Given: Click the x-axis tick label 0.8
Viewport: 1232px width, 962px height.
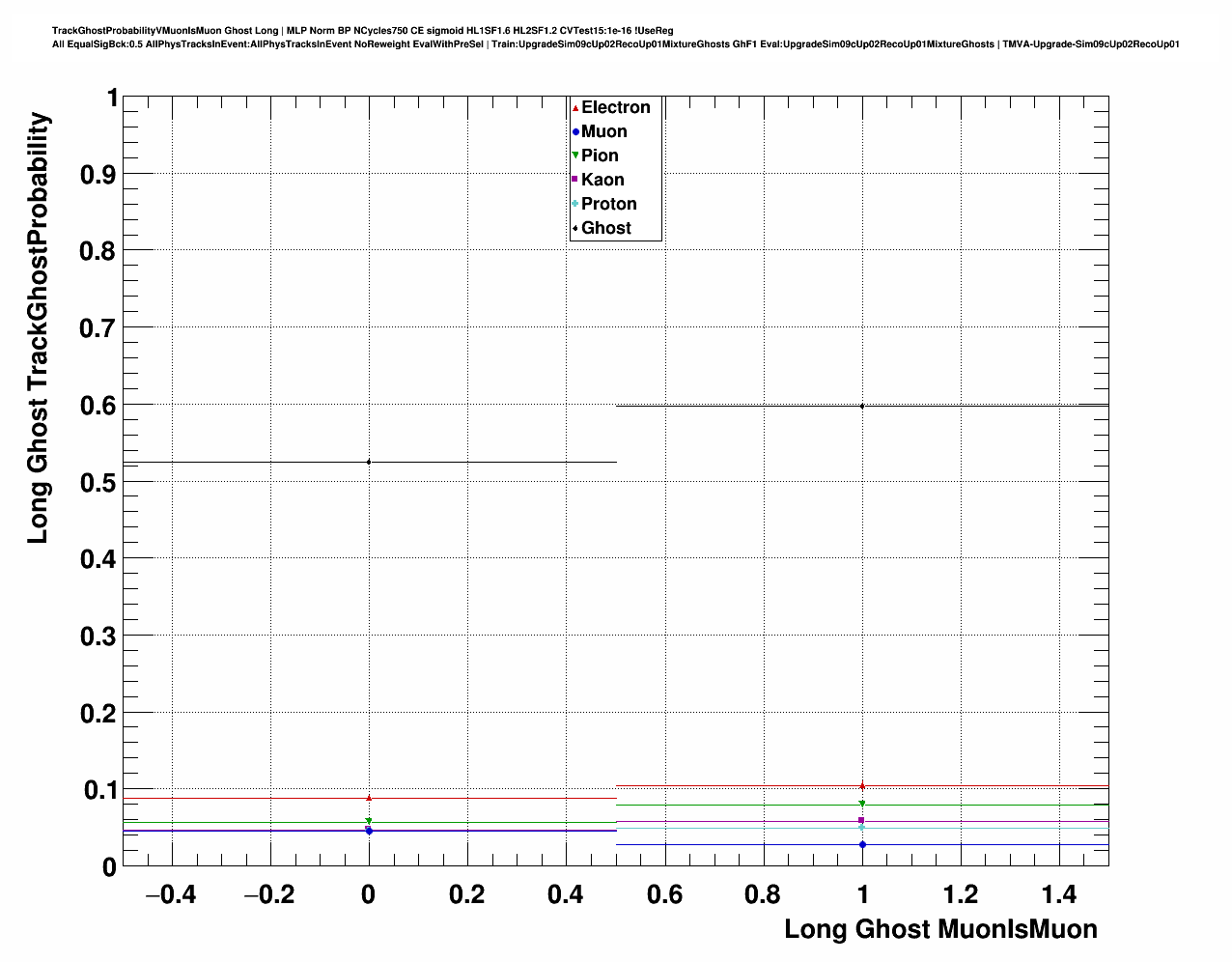Looking at the screenshot, I should [763, 894].
